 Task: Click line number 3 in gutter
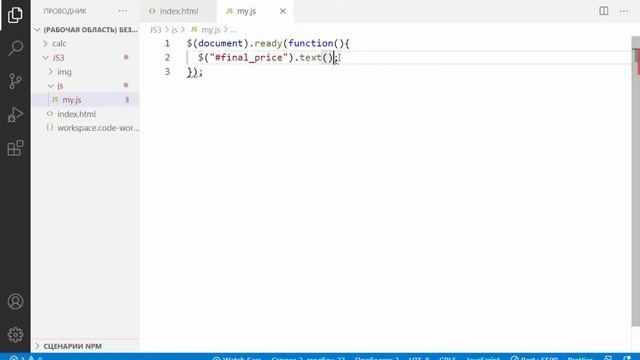point(167,72)
